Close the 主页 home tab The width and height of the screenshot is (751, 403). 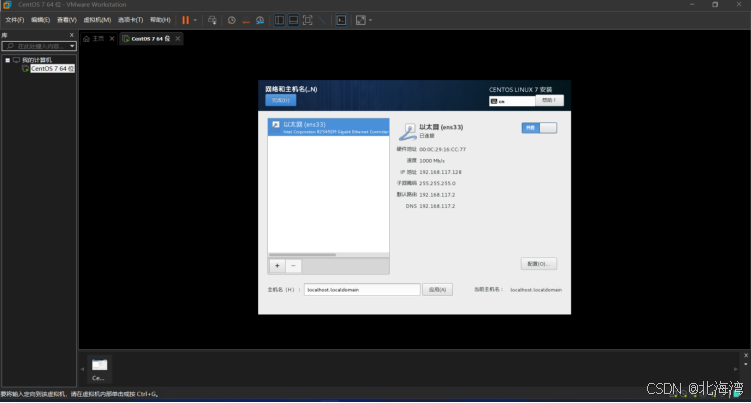pyautogui.click(x=112, y=38)
